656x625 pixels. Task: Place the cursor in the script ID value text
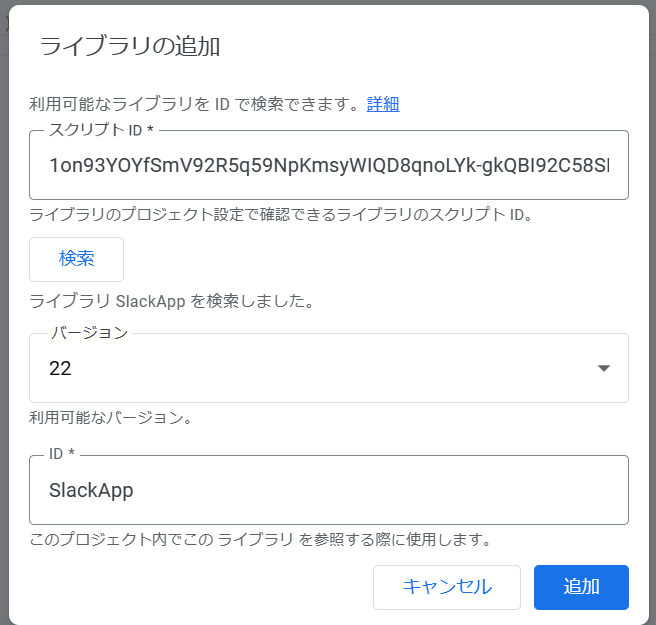pyautogui.click(x=329, y=166)
